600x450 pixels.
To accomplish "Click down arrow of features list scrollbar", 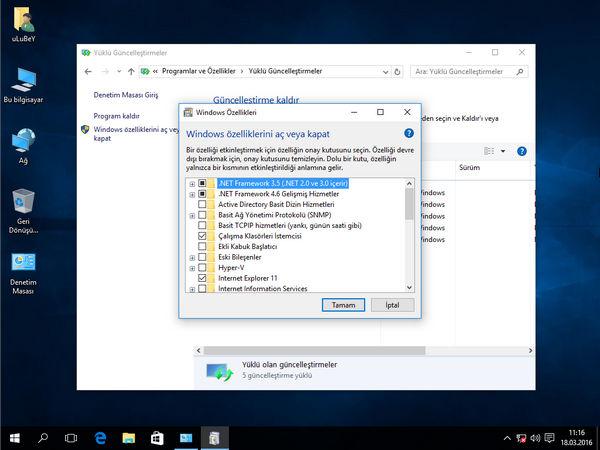I will click(x=409, y=288).
